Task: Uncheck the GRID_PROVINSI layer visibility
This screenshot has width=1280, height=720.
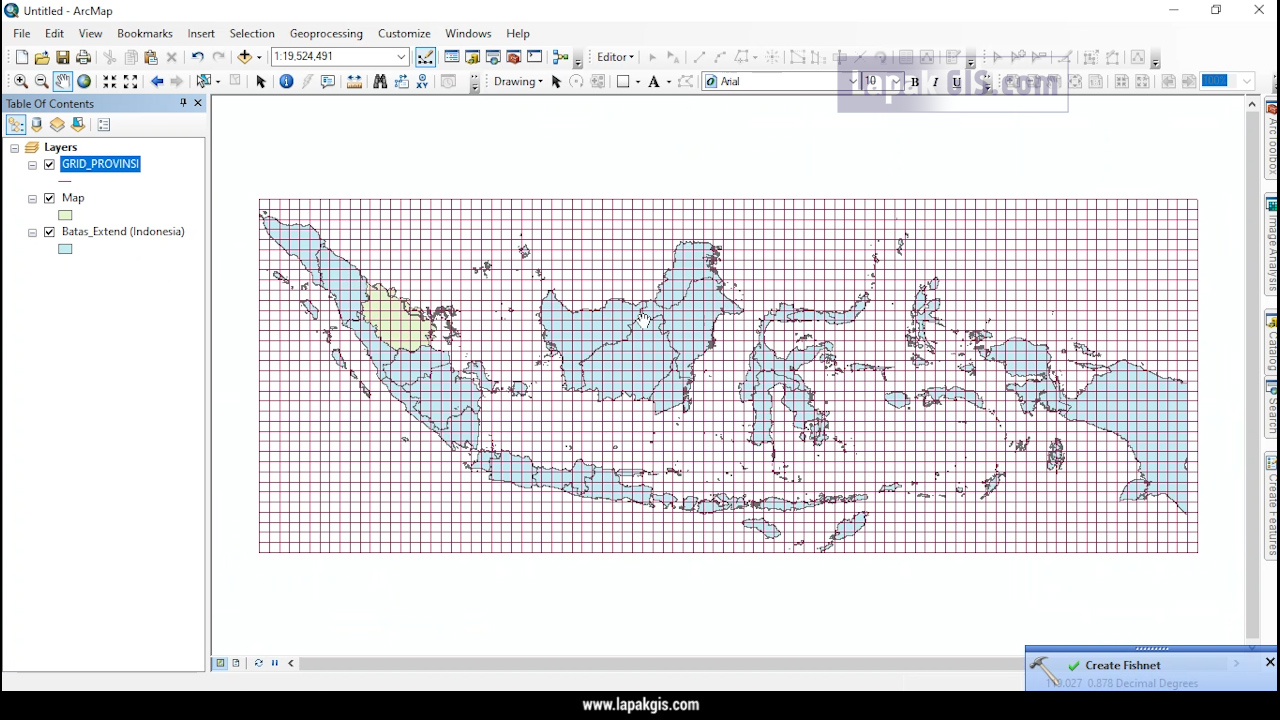Action: 49,164
